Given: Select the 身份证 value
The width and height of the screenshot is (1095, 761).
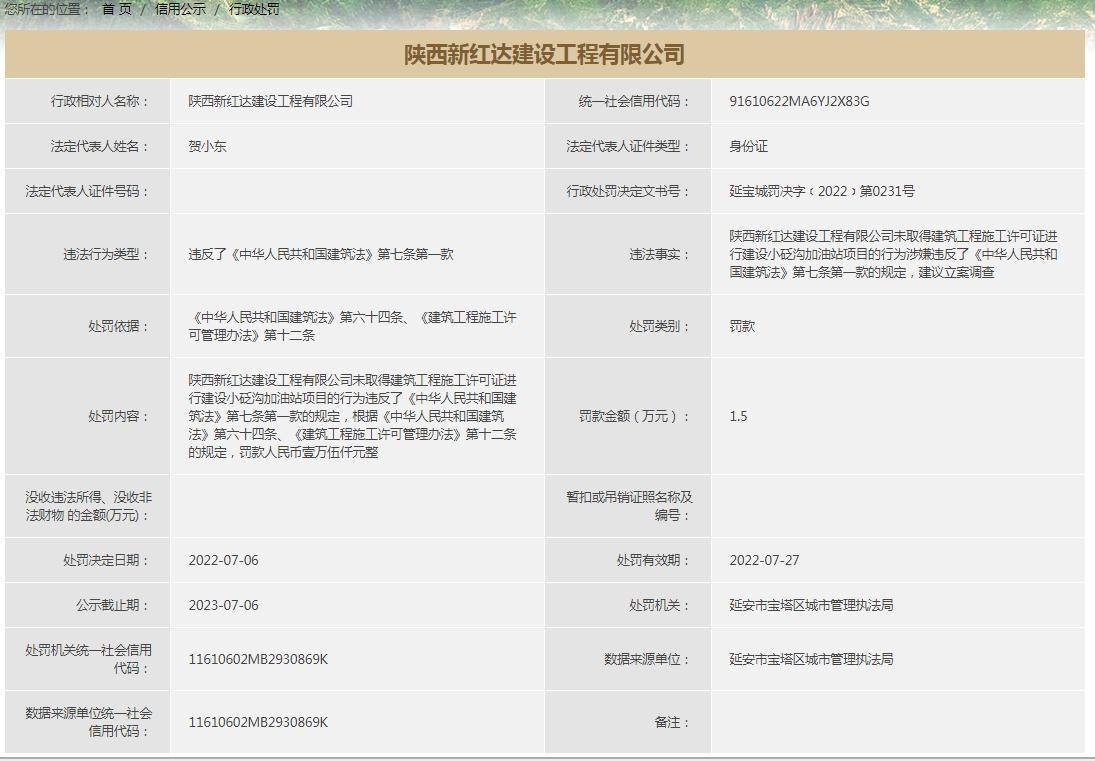Looking at the screenshot, I should (749, 147).
